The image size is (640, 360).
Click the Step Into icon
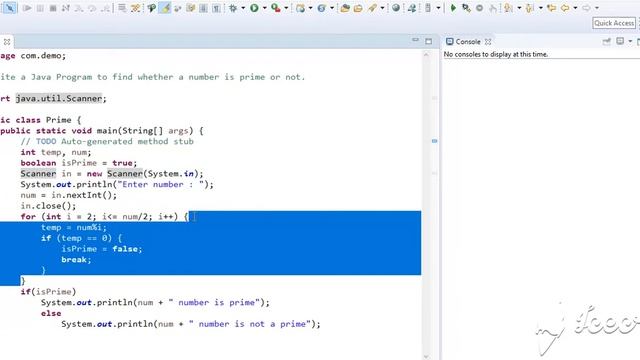tap(79, 8)
